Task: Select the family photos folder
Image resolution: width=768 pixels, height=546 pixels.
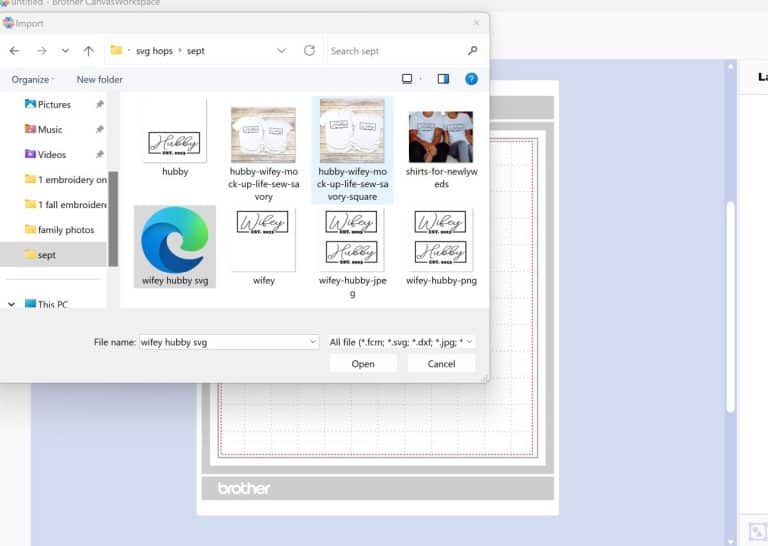Action: [65, 230]
